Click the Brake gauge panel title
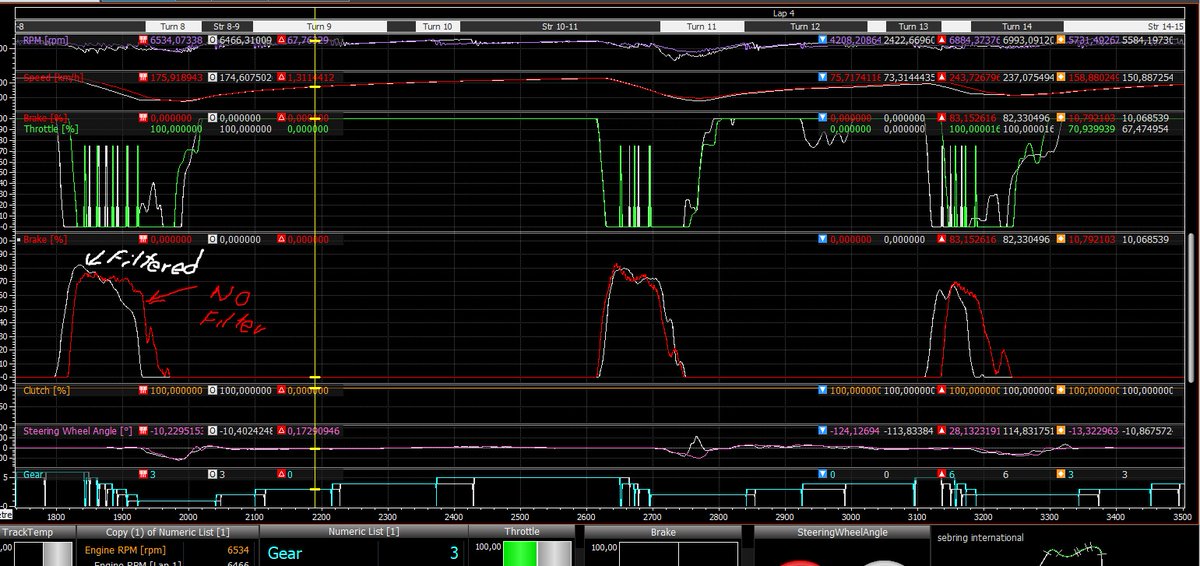Image resolution: width=1200 pixels, height=566 pixels. pyautogui.click(x=665, y=533)
